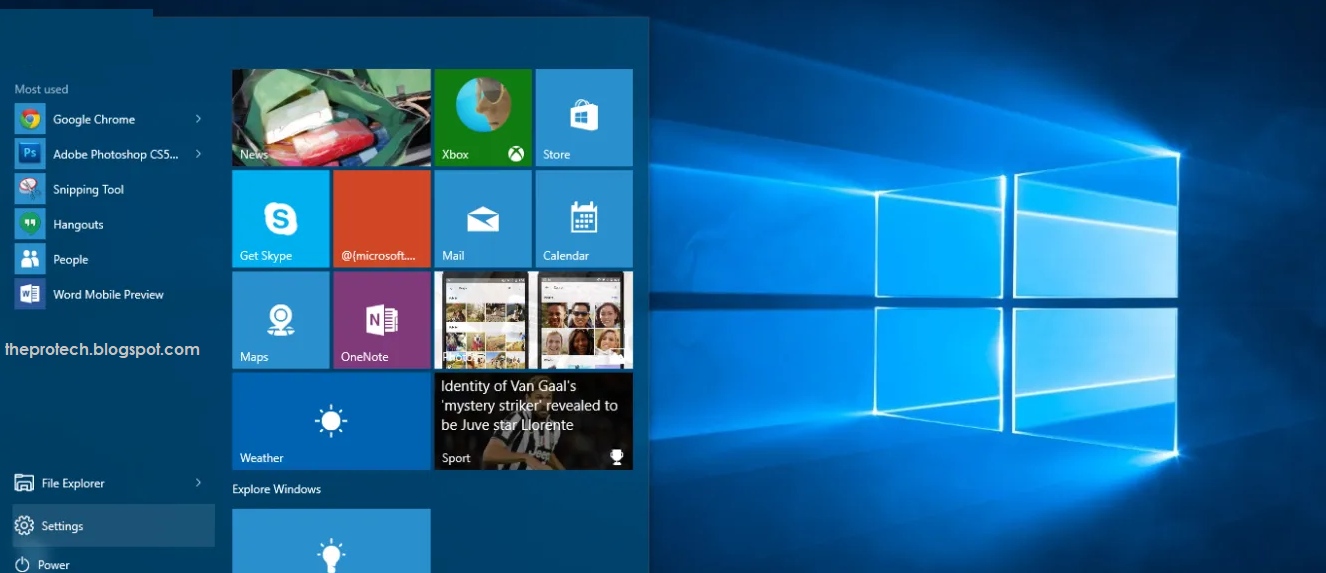1326x573 pixels.
Task: Launch the Maps tile
Action: tap(281, 320)
